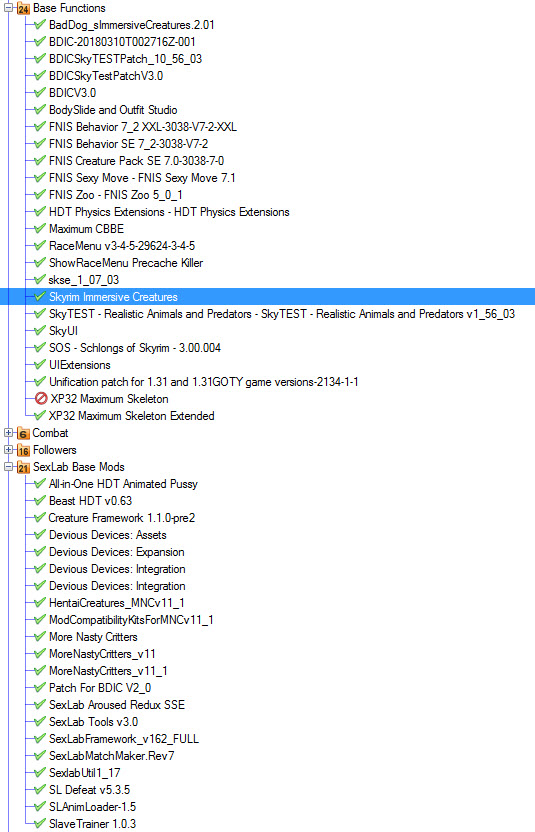Click the green checkmark next to Beast HDT v0.63
The image size is (535, 832).
coord(40,500)
